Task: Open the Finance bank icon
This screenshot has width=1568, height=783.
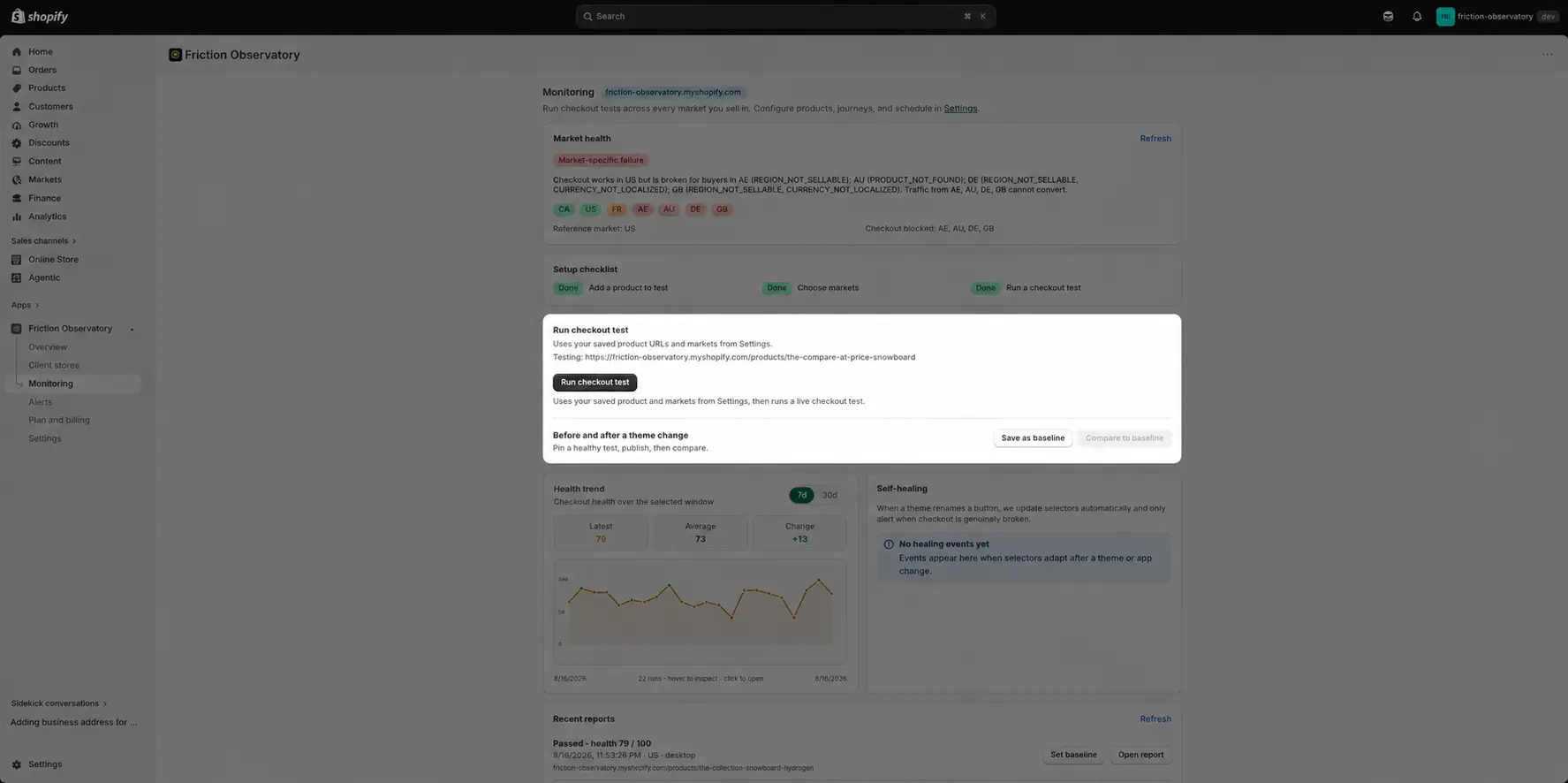Action: (16, 198)
